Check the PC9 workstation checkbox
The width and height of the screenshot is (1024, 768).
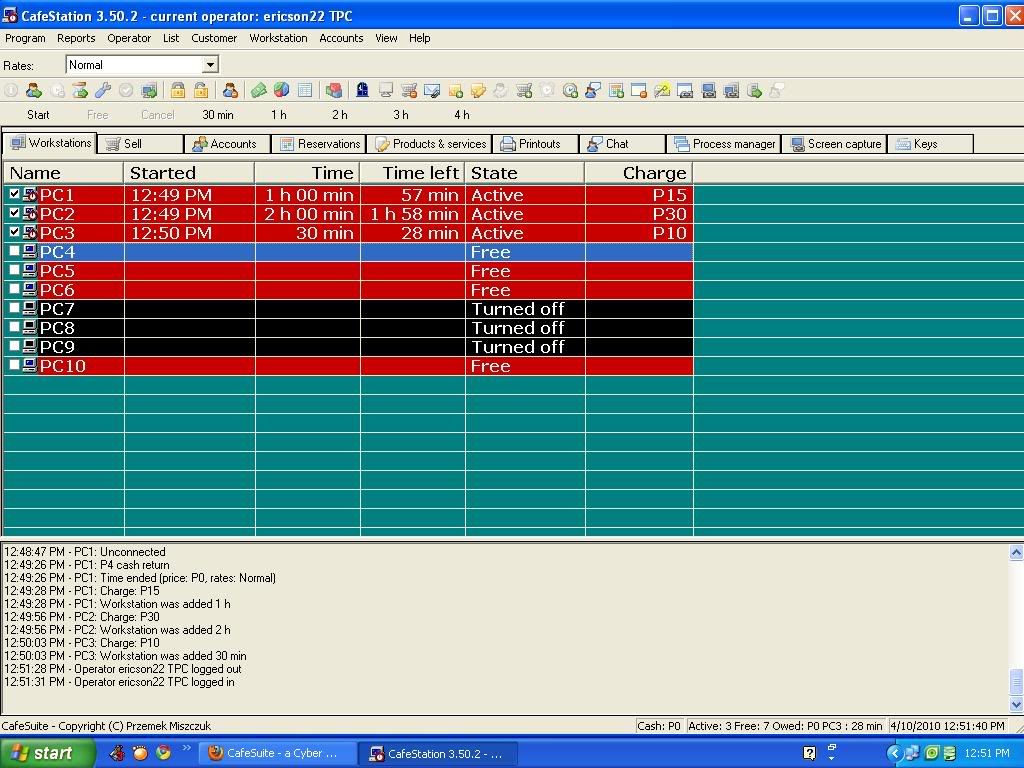click(x=14, y=345)
